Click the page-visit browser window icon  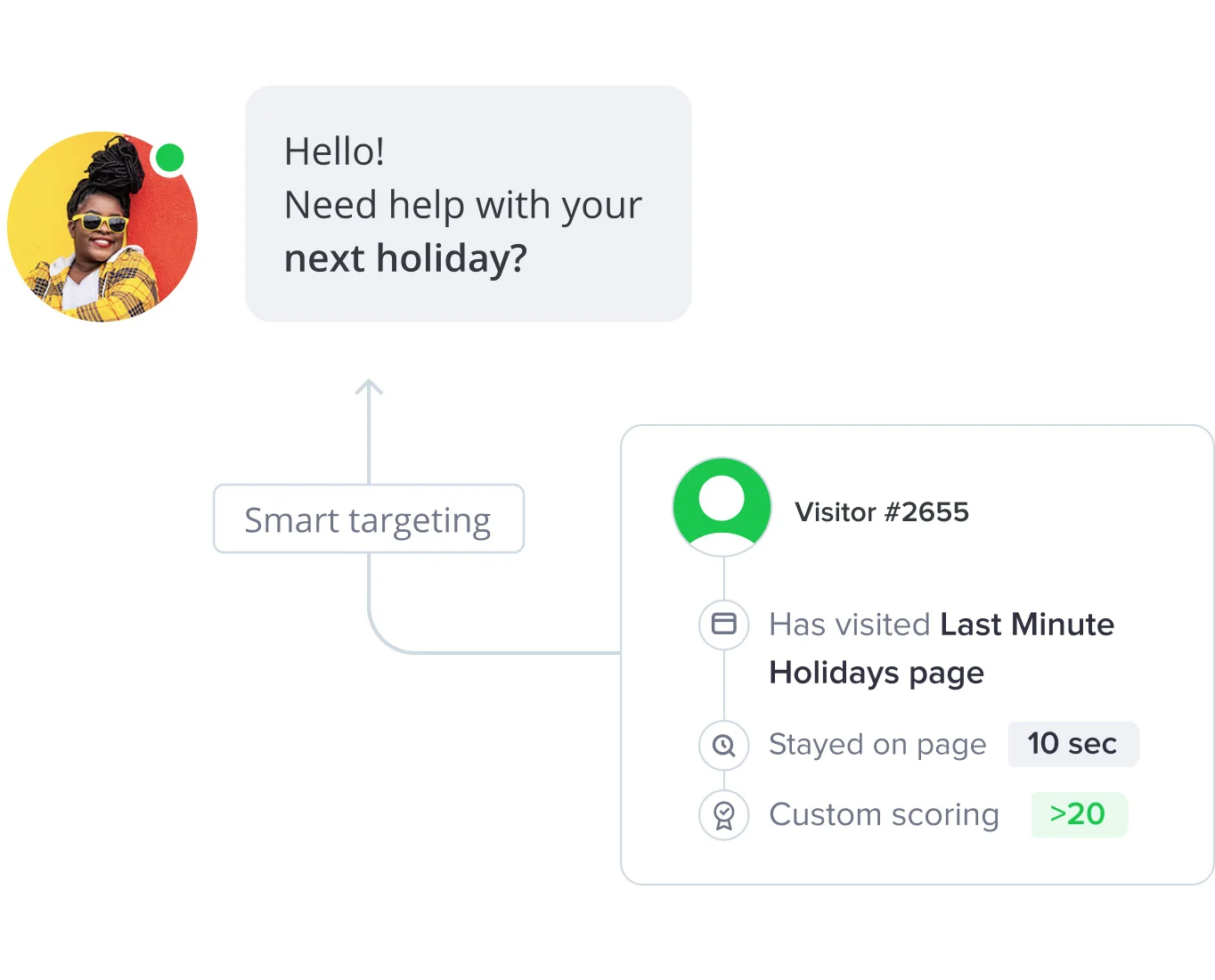[x=724, y=624]
